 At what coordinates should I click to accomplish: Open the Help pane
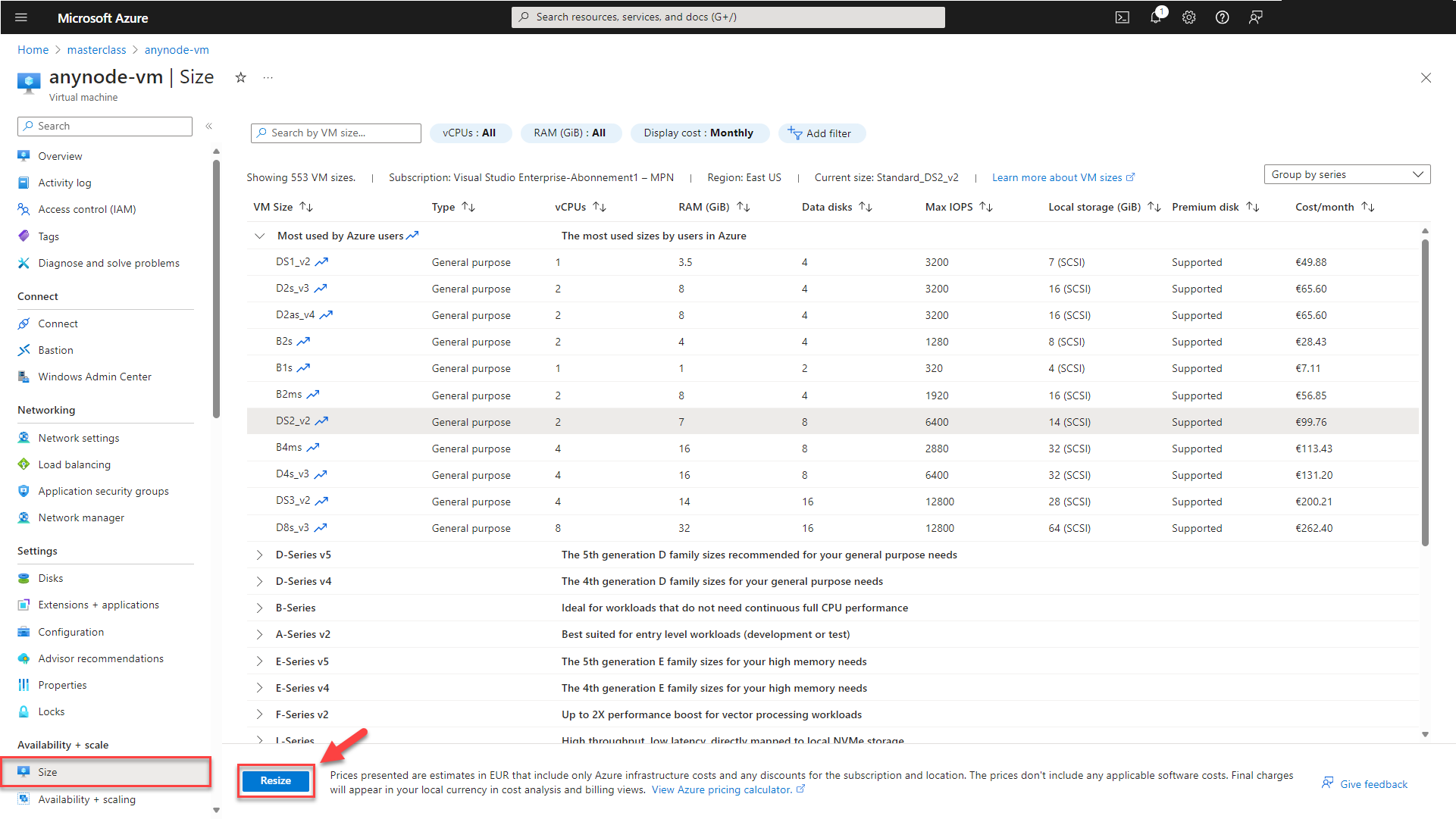[1222, 17]
